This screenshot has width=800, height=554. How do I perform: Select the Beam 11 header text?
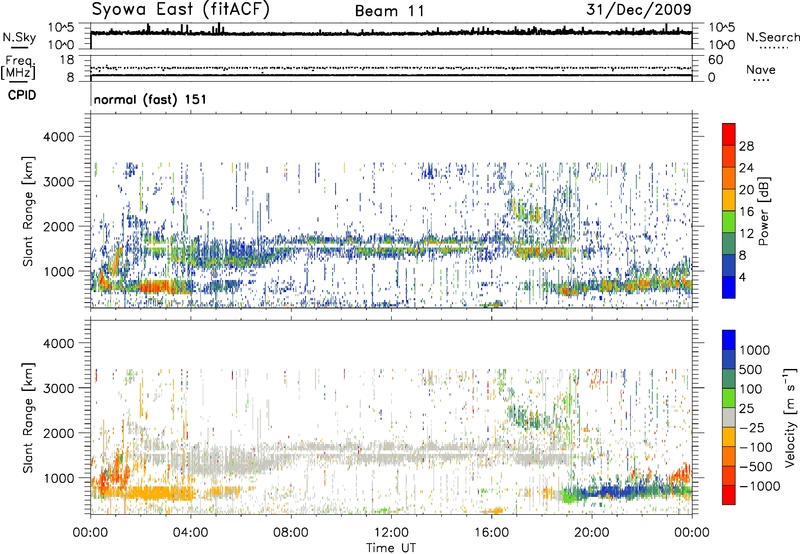[x=389, y=11]
